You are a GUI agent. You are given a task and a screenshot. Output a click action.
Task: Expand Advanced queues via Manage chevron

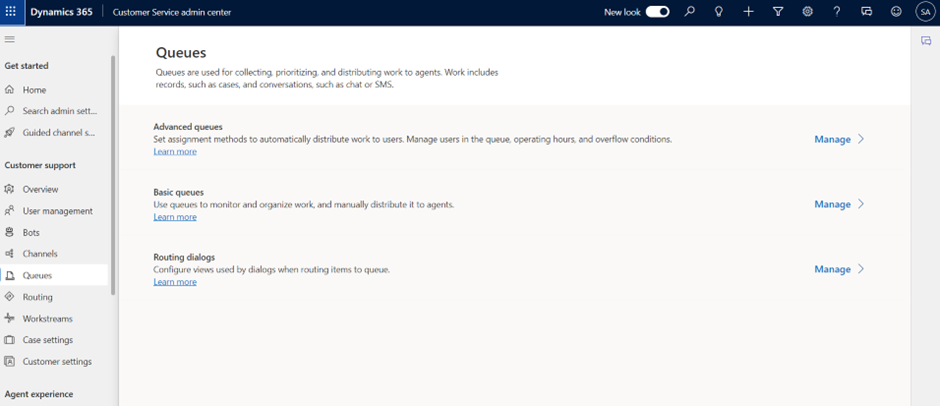point(861,140)
